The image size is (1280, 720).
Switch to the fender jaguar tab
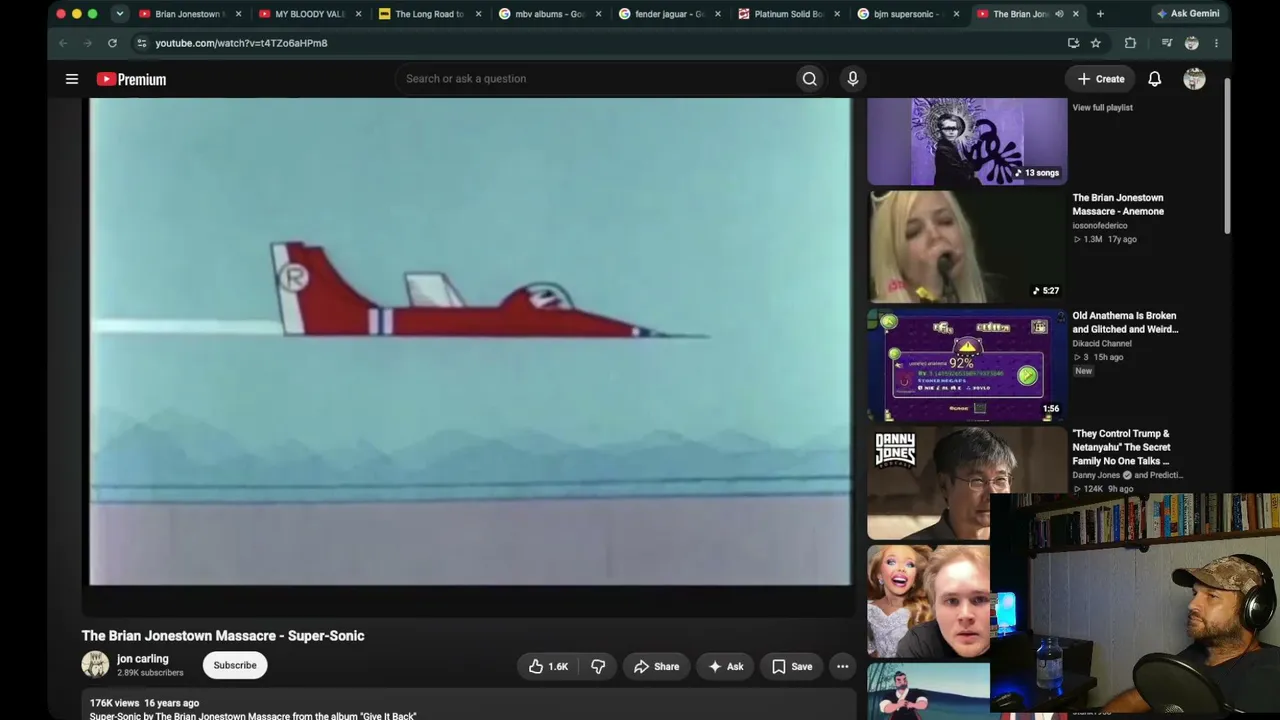pos(670,14)
